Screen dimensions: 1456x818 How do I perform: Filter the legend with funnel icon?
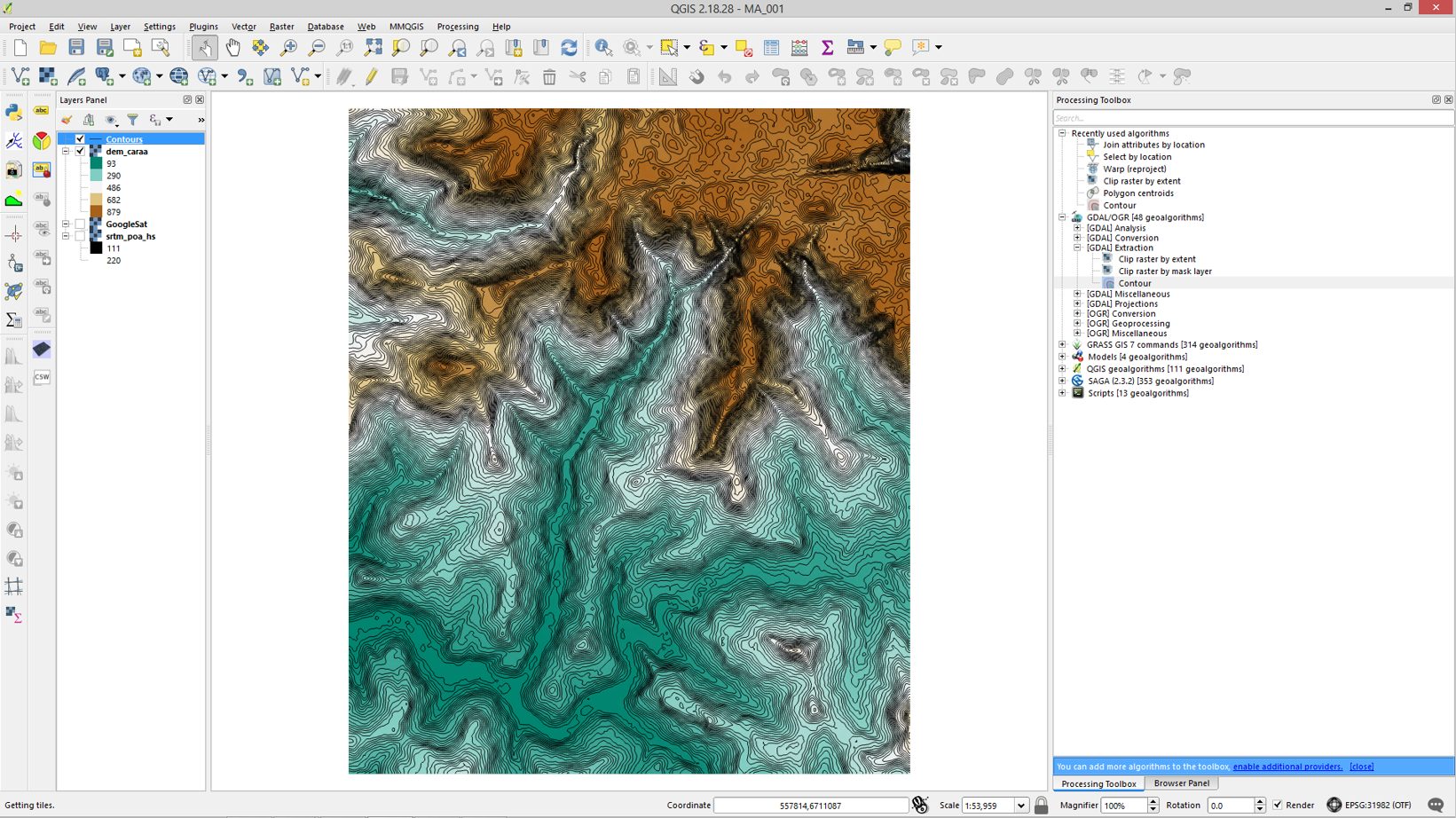pos(132,120)
